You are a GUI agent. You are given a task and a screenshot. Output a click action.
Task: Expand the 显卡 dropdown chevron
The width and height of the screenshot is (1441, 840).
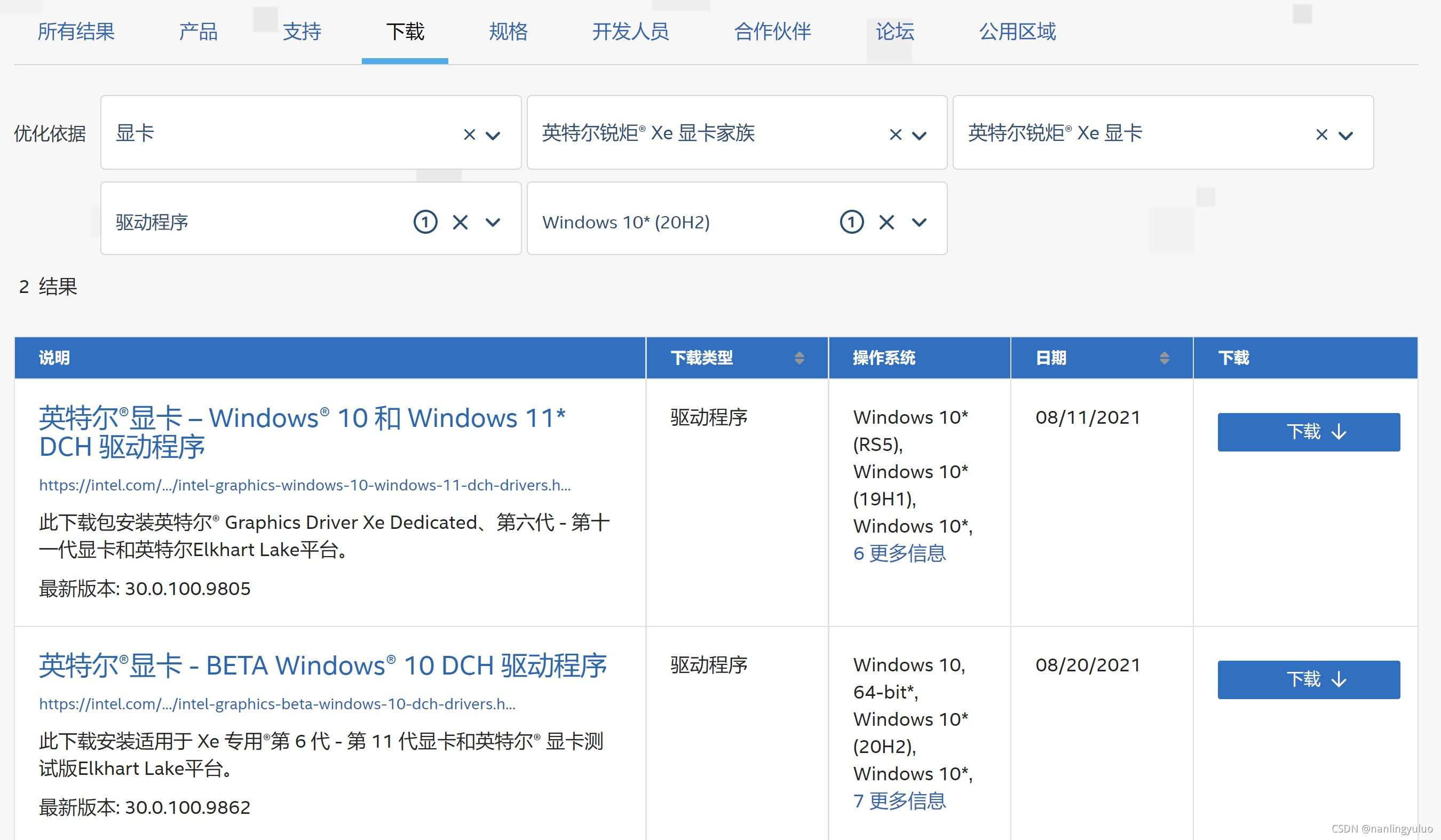[x=493, y=136]
